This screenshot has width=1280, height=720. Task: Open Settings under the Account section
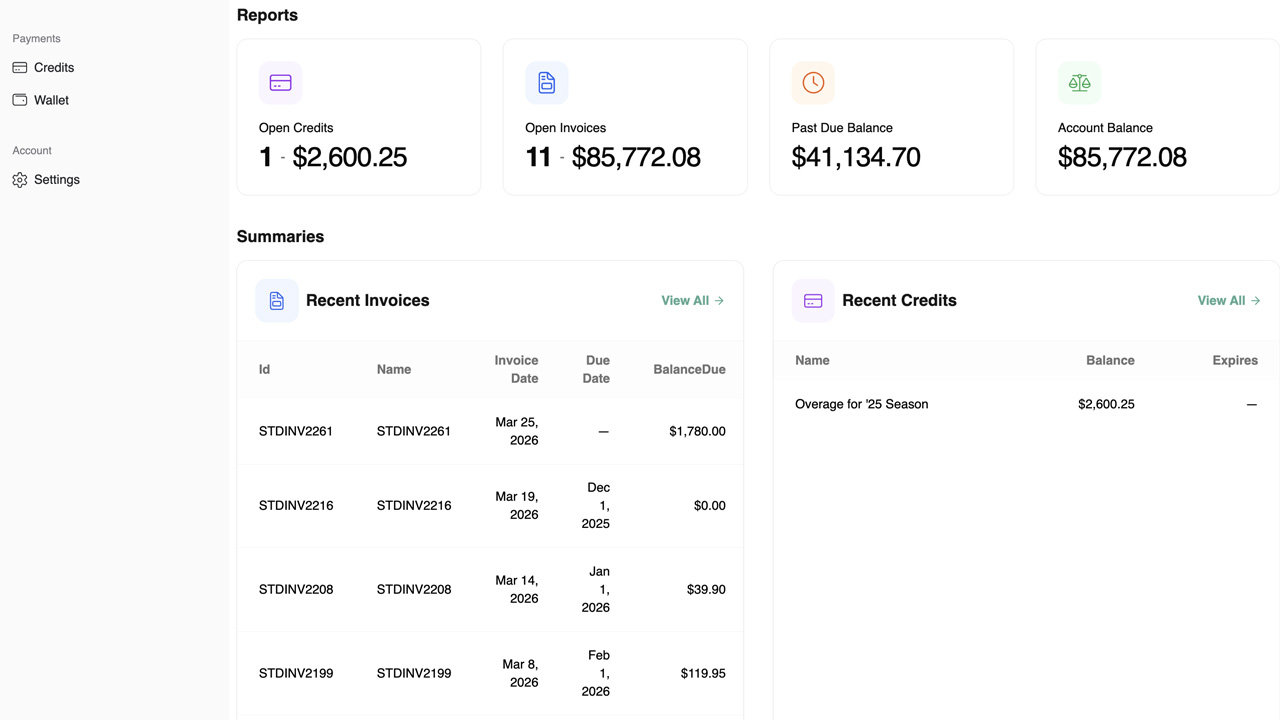(57, 179)
